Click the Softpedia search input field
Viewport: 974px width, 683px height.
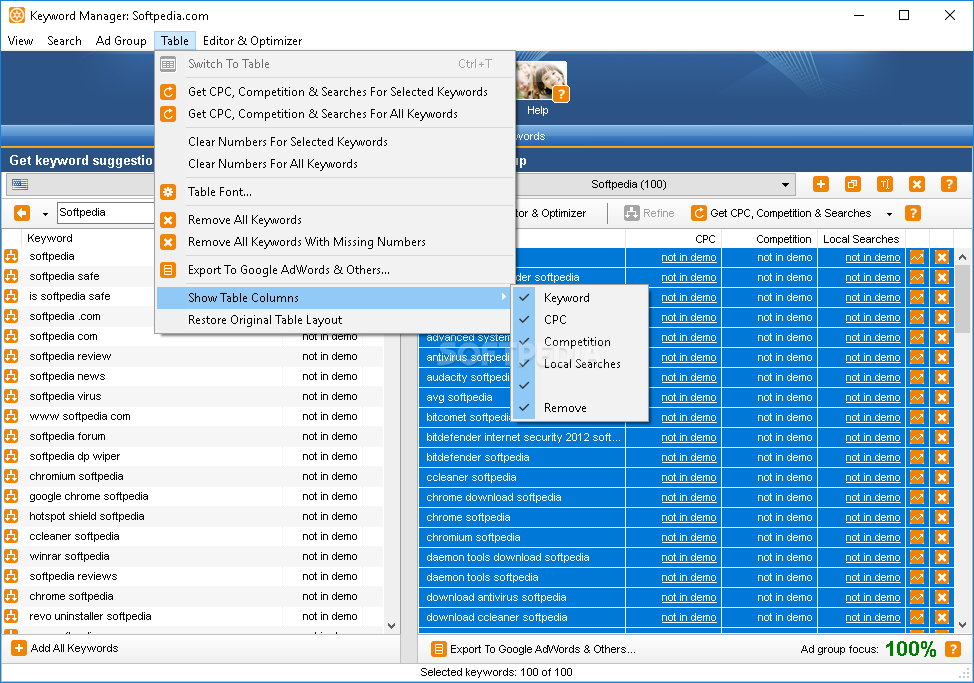click(x=106, y=212)
